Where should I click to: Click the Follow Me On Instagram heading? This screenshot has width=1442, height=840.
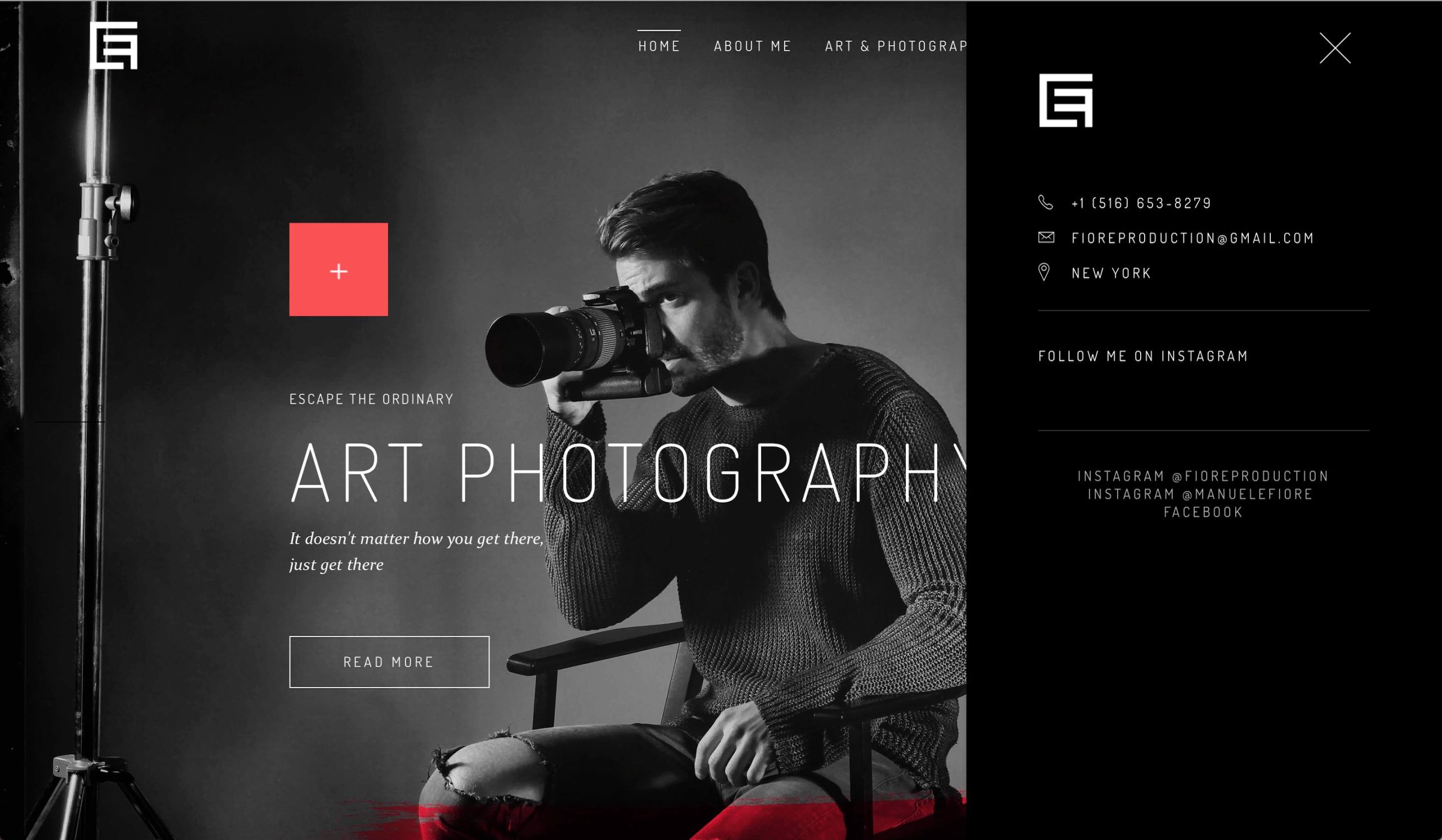(x=1143, y=356)
